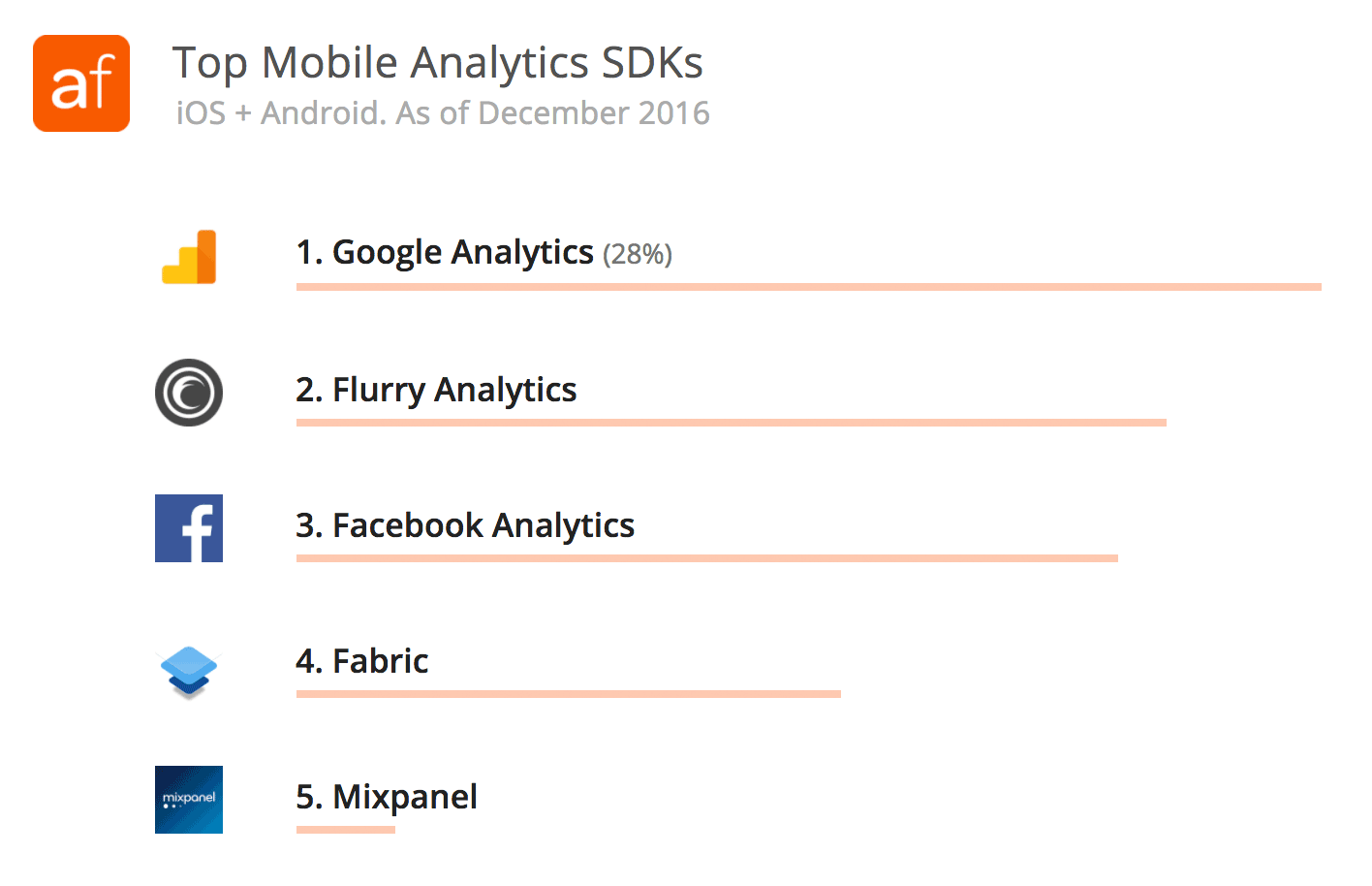This screenshot has height=886, width=1372.
Task: Click the orange 'af' logo icon
Action: [x=81, y=83]
